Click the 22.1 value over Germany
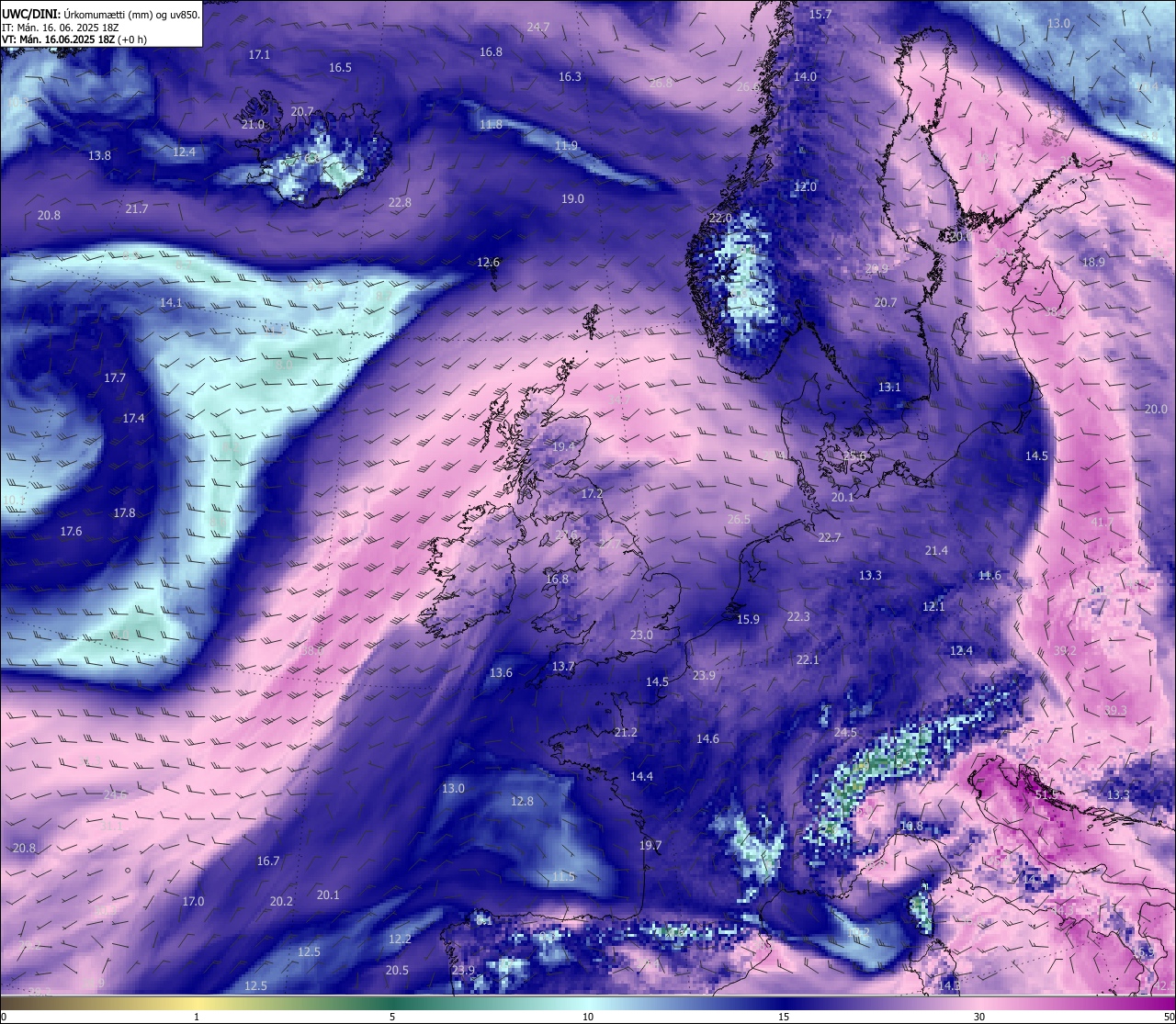Viewport: 1176px width, 1024px height. coord(808,659)
